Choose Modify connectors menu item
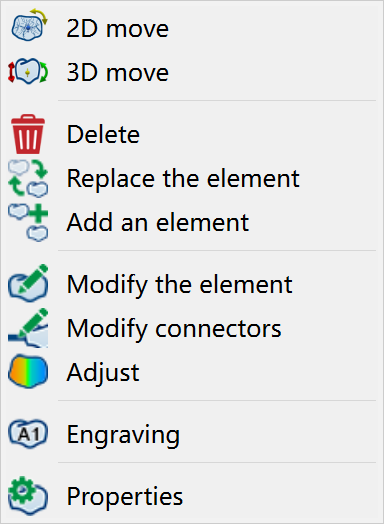Viewport: 384px width, 524px height. coord(192,328)
